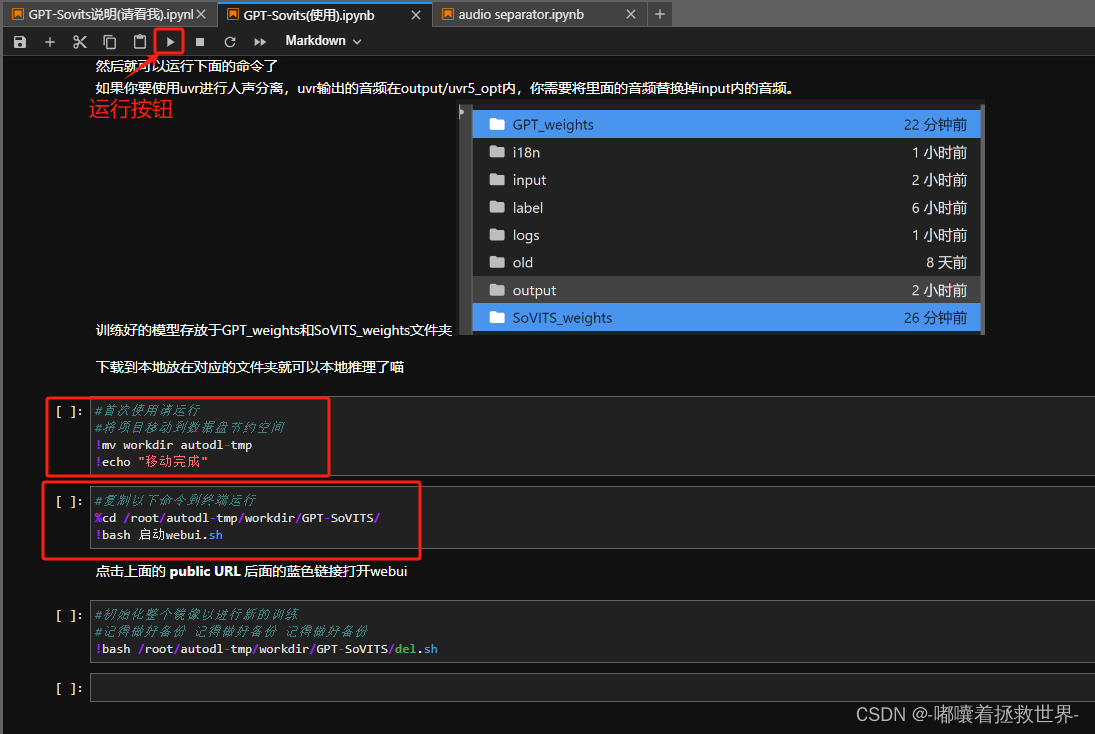The image size is (1095, 734).
Task: Close the GPT-Sovits说明(请看我).ipynb tab
Action: (201, 15)
